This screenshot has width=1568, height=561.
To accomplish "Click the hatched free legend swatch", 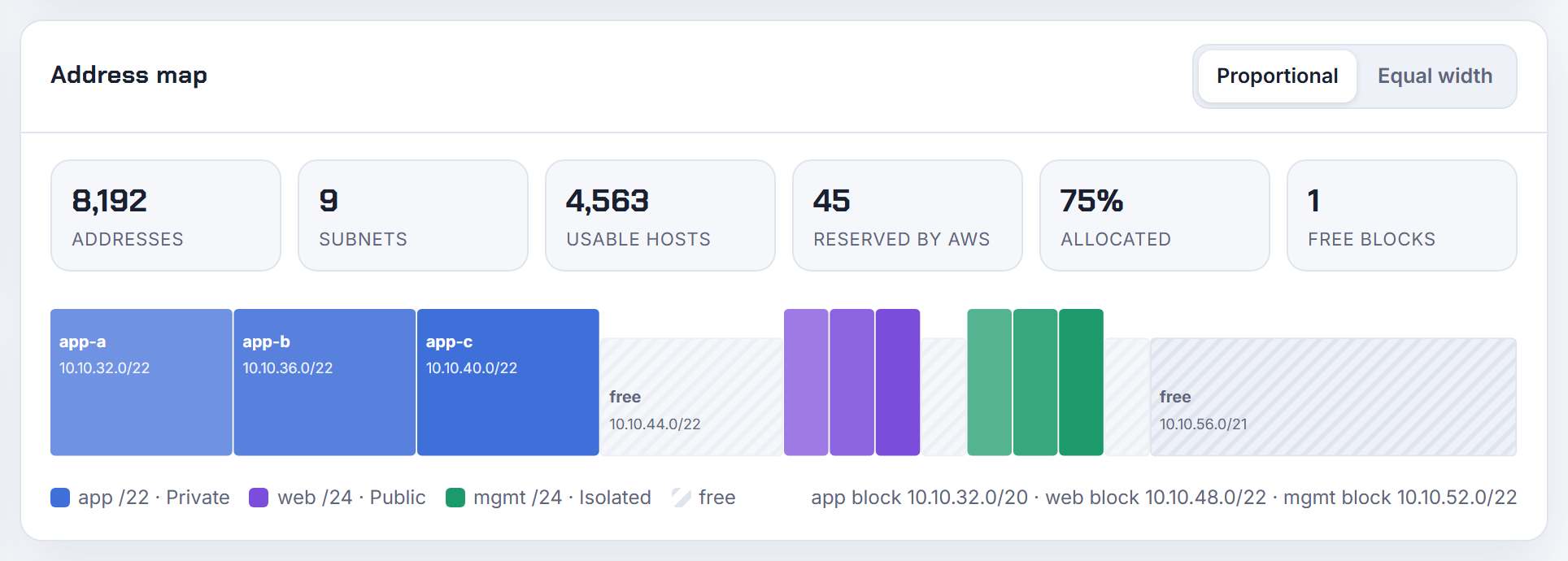I will [682, 498].
